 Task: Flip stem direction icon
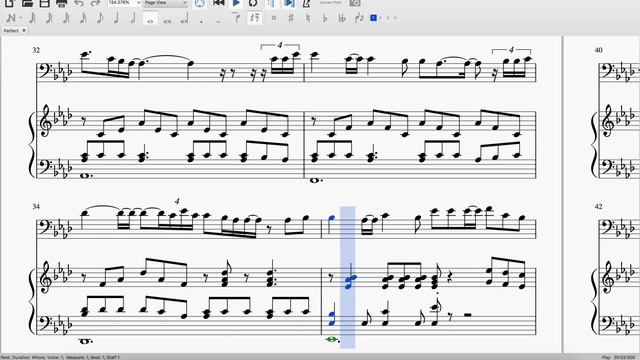(x=359, y=18)
